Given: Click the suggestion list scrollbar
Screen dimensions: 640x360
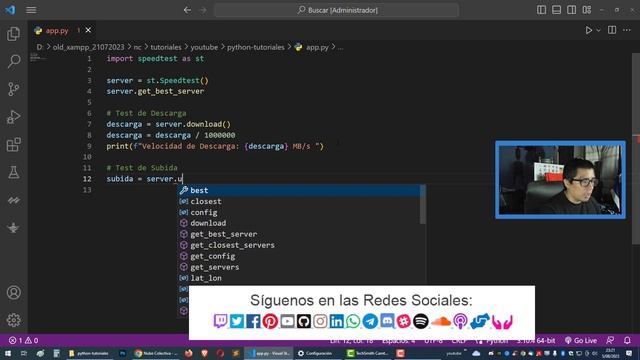Looking at the screenshot, I should click(x=422, y=204).
